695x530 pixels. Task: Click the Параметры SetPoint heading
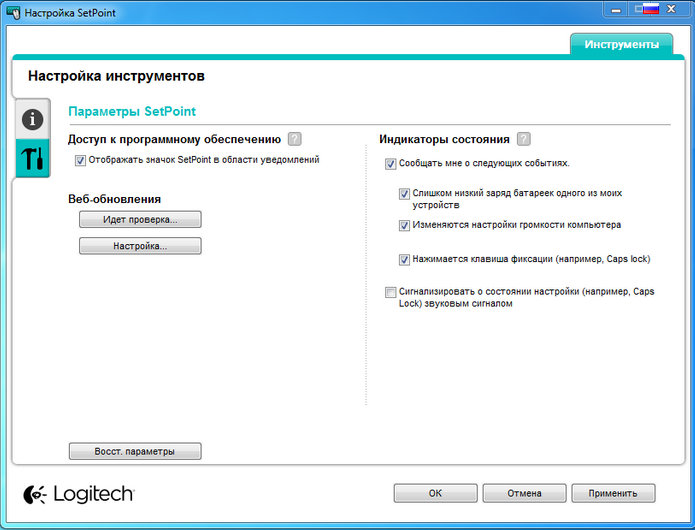pos(132,111)
